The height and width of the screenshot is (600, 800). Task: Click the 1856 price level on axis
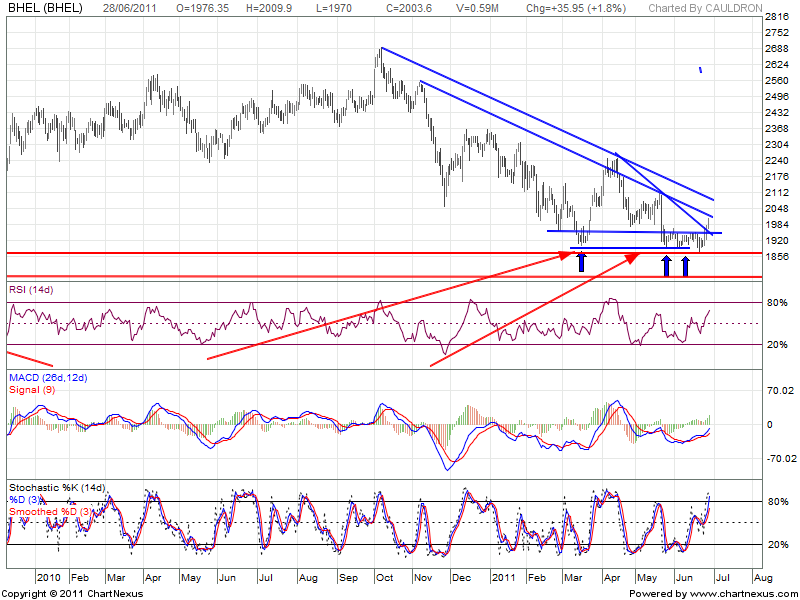click(777, 257)
